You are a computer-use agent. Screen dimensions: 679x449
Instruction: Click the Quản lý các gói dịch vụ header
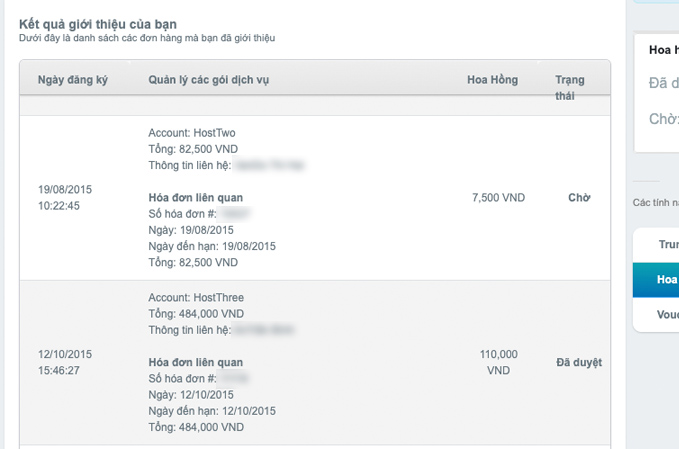209,80
